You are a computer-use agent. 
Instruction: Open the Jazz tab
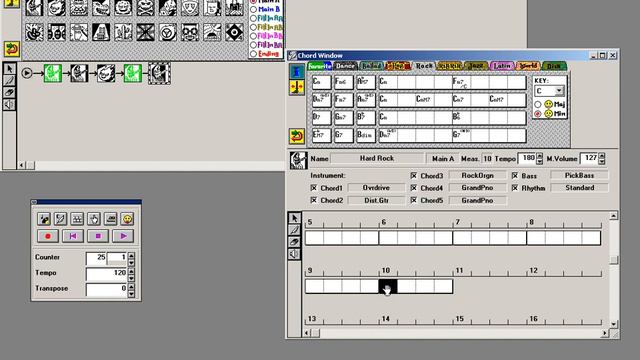(476, 66)
